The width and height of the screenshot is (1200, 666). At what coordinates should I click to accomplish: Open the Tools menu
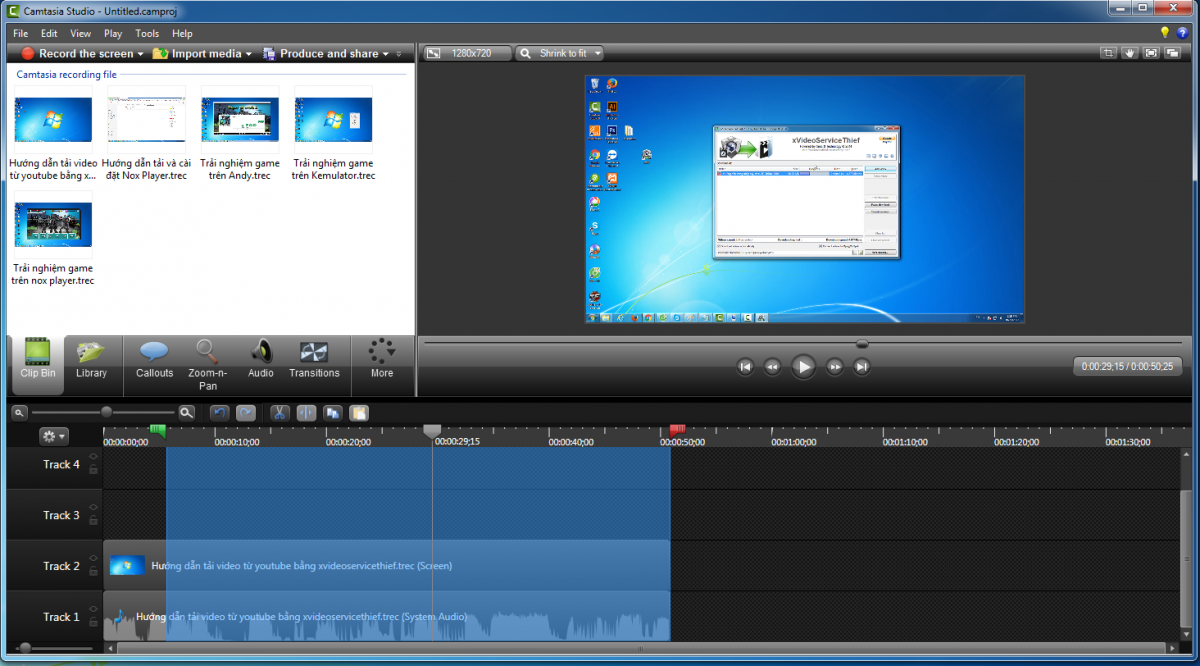click(x=147, y=33)
